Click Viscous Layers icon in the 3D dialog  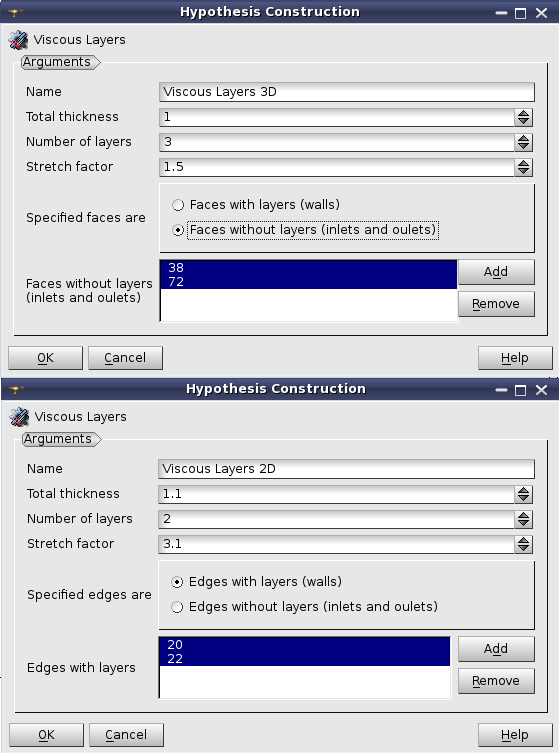[18, 40]
